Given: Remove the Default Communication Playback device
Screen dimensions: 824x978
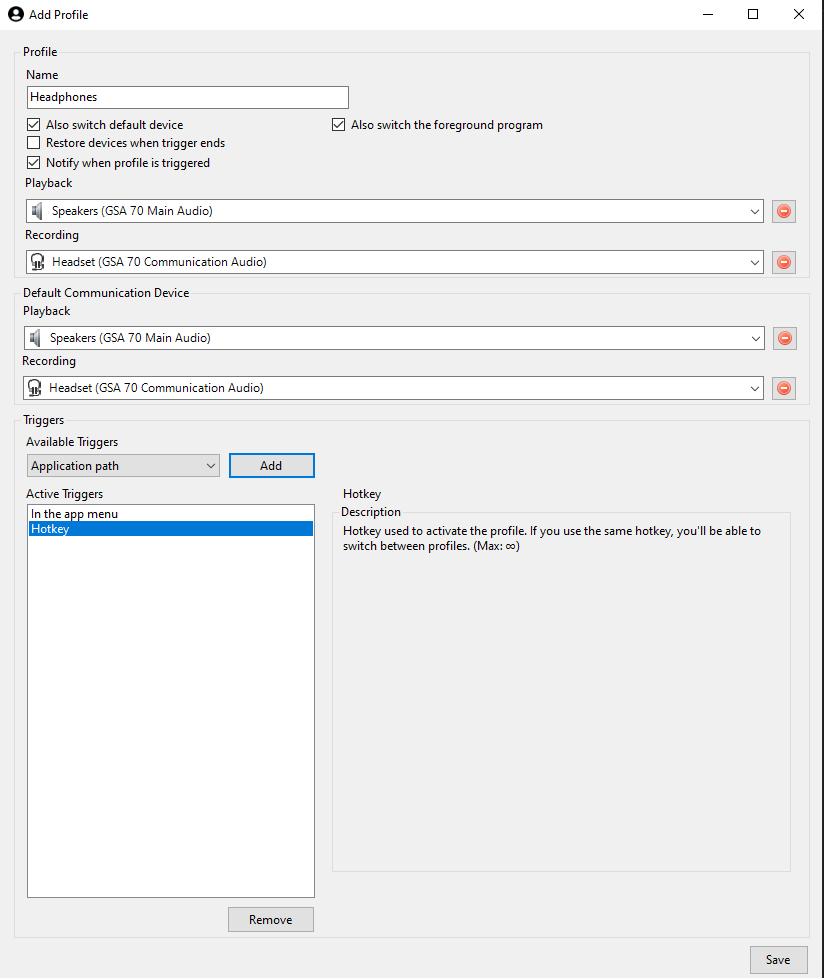Looking at the screenshot, I should [784, 338].
